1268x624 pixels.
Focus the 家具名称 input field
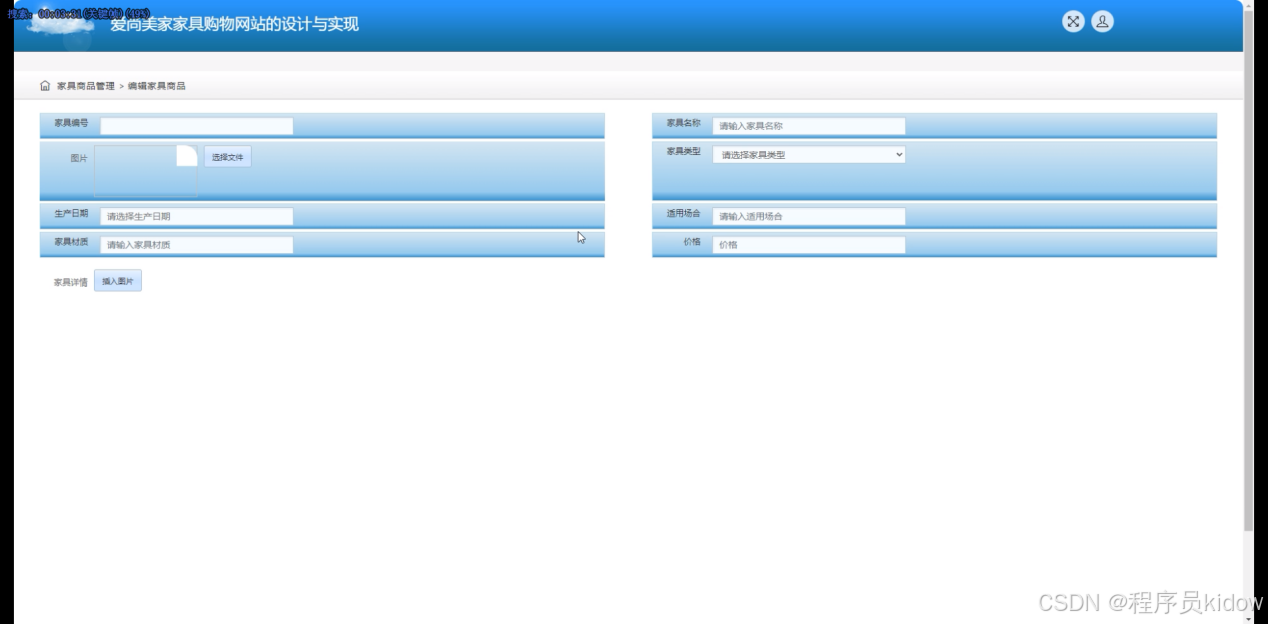point(808,126)
